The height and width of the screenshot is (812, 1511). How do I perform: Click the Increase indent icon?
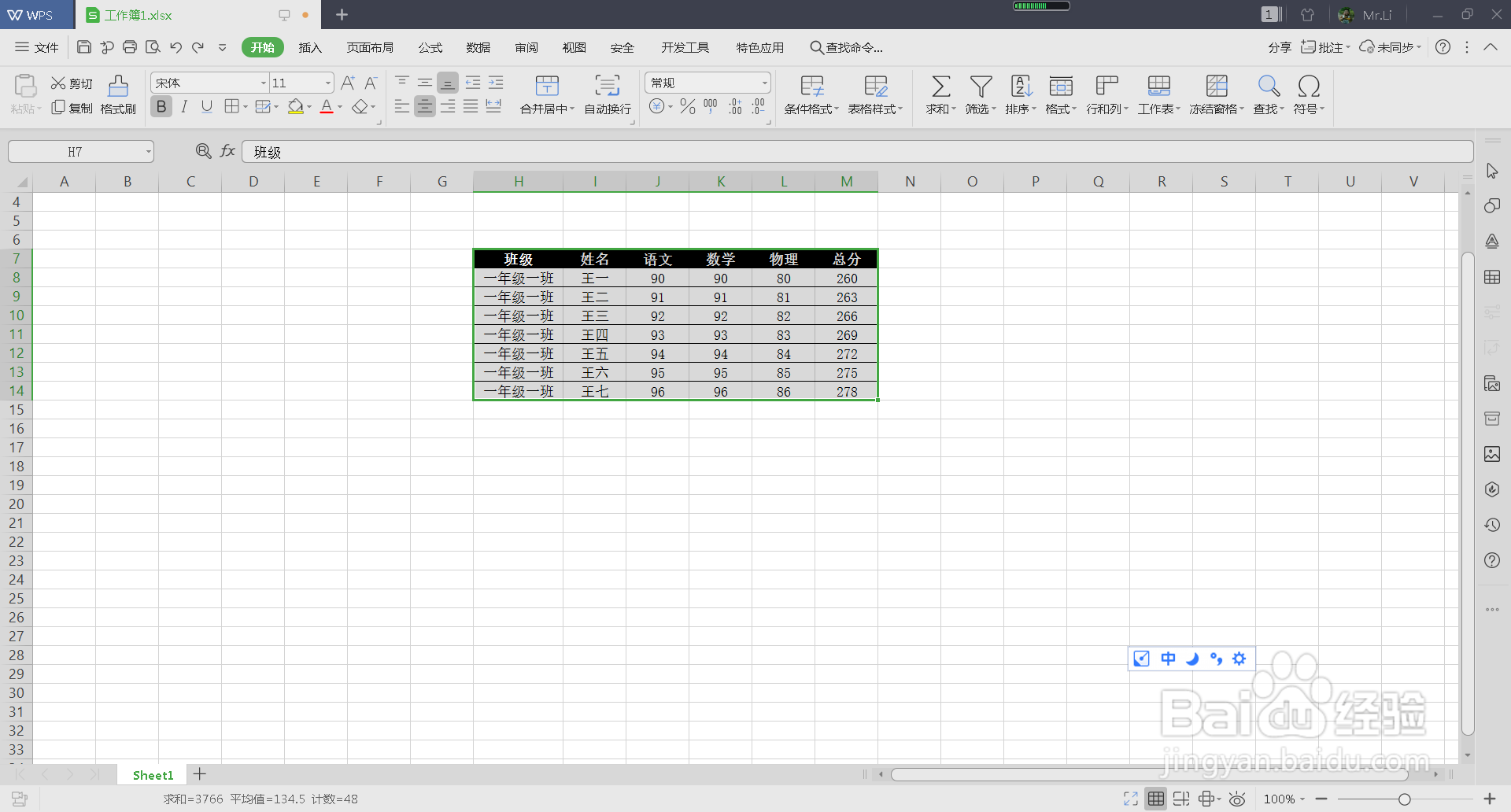496,83
